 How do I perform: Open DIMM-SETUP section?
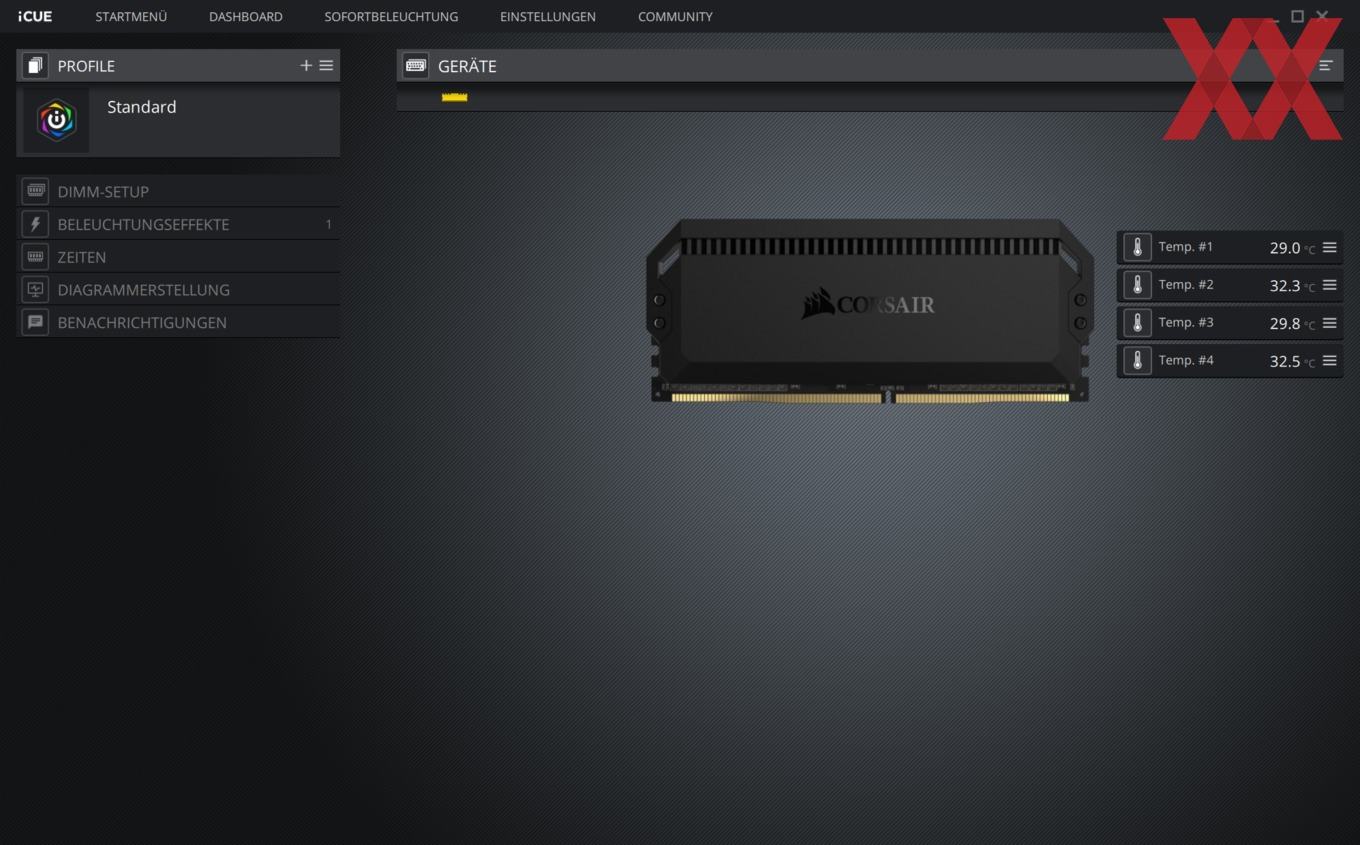click(x=178, y=191)
